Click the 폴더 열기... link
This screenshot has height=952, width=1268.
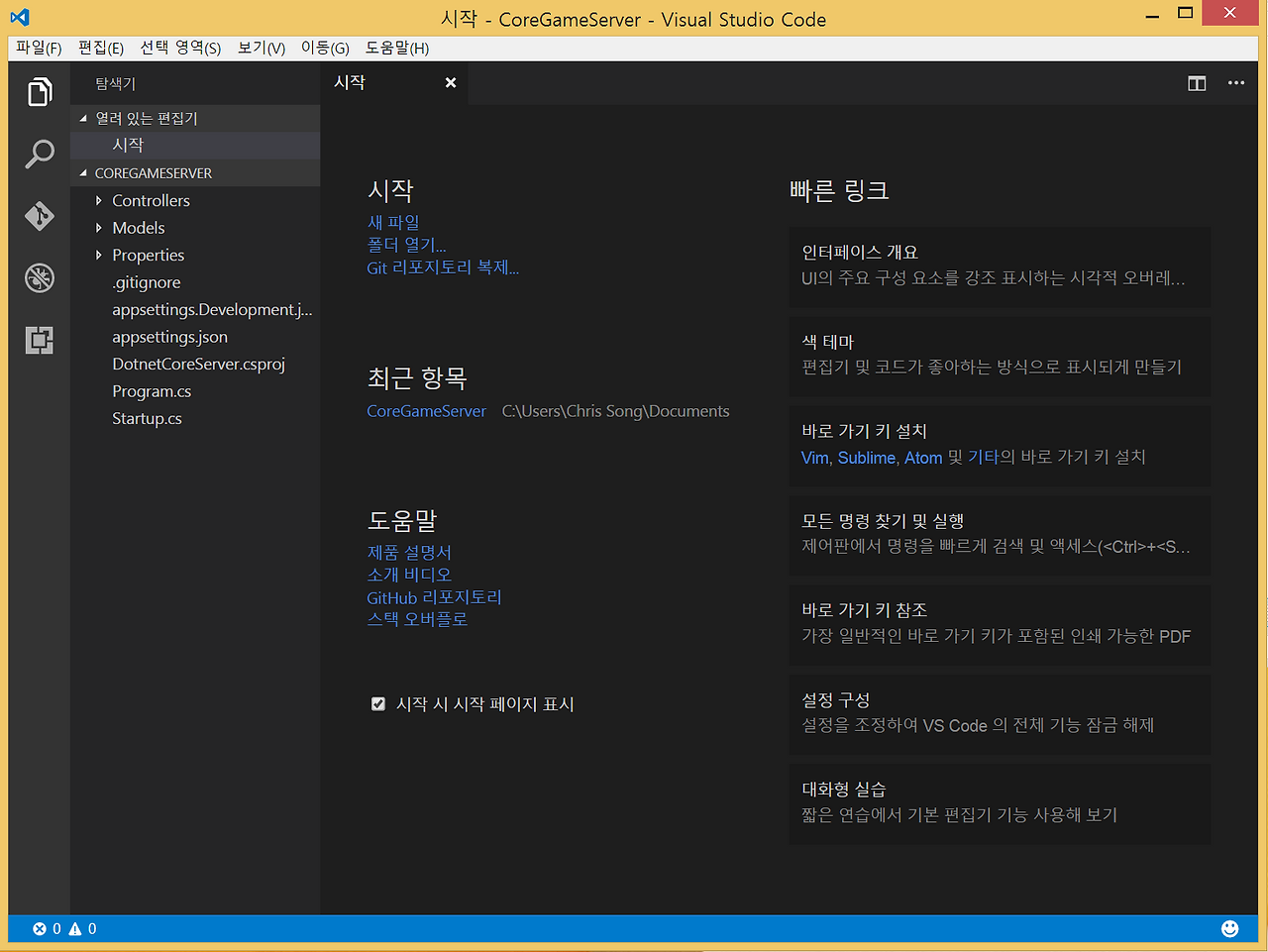406,245
